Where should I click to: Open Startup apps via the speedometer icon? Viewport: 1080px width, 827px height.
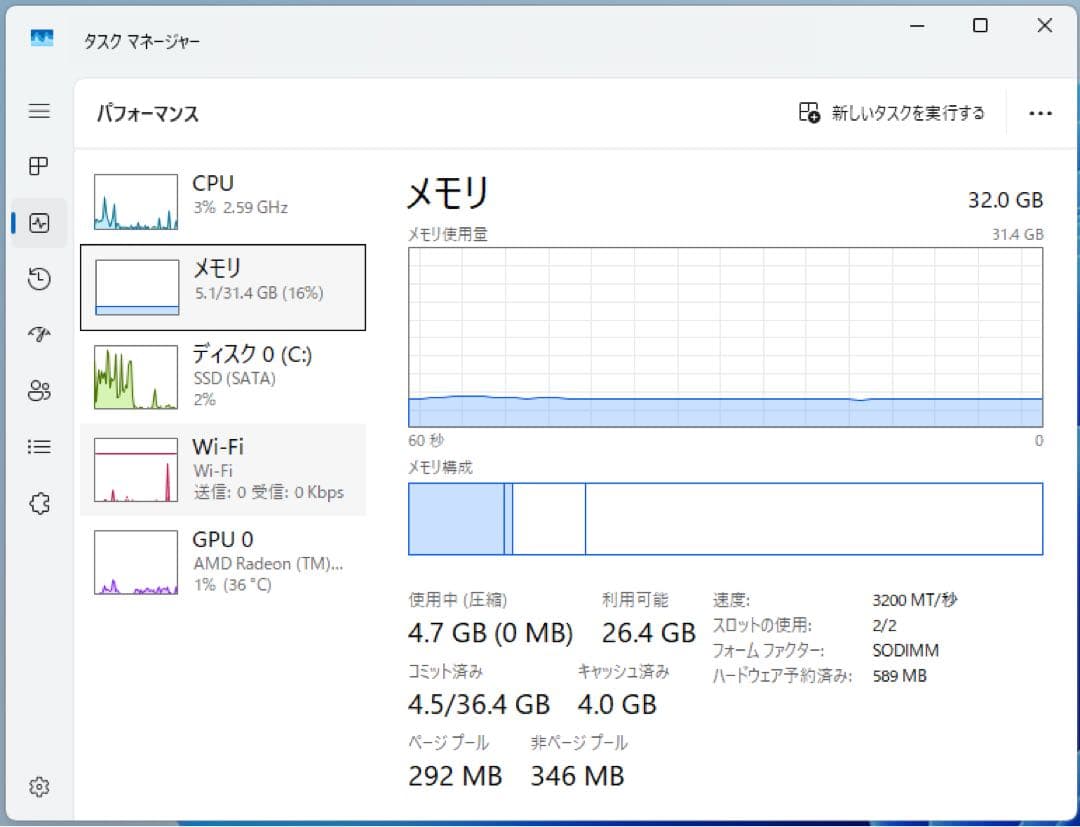coord(38,335)
